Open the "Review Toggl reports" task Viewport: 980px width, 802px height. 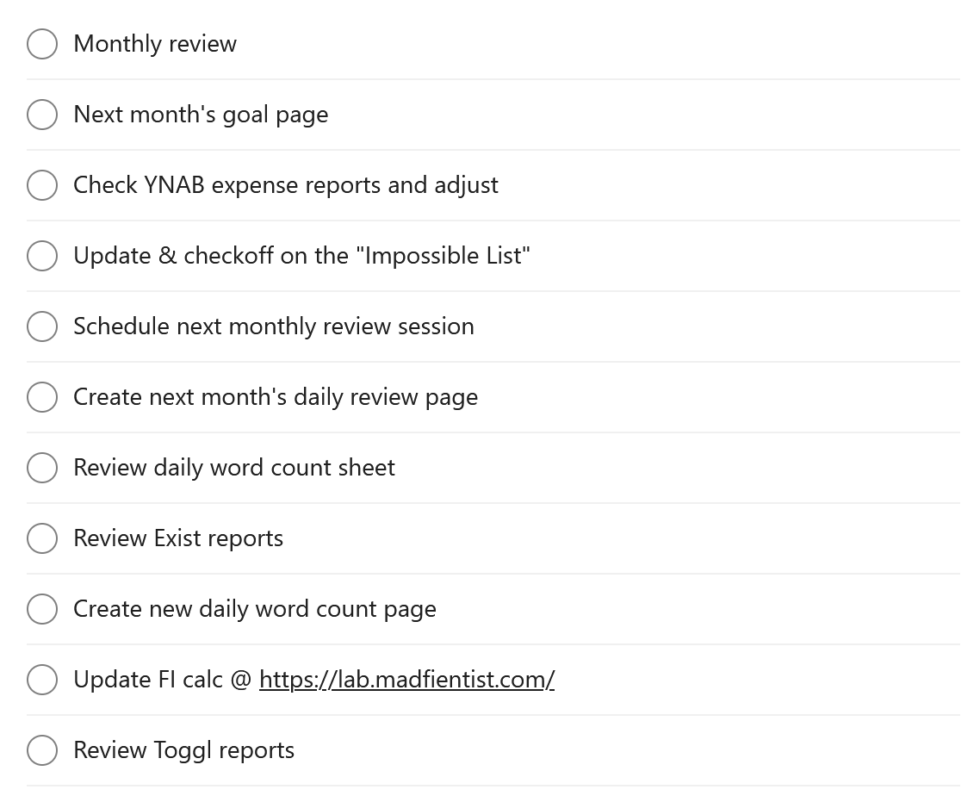click(x=183, y=750)
